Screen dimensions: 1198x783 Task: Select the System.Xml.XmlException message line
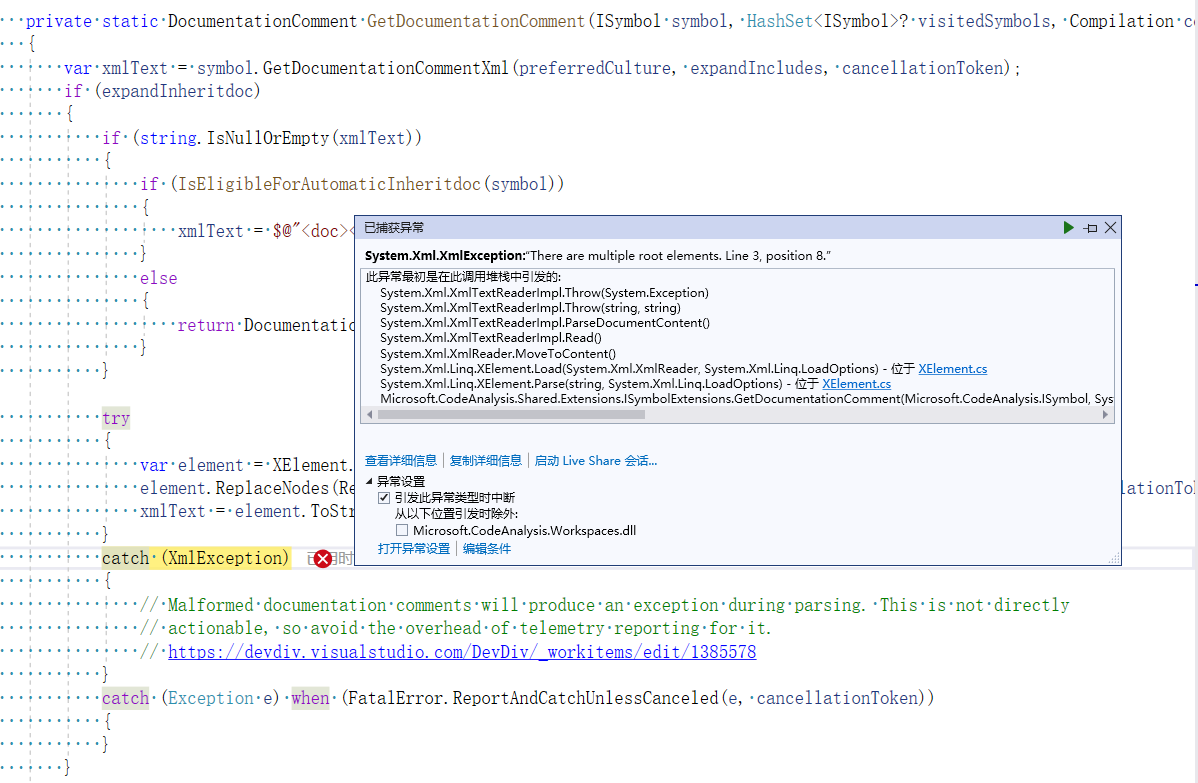click(x=597, y=256)
